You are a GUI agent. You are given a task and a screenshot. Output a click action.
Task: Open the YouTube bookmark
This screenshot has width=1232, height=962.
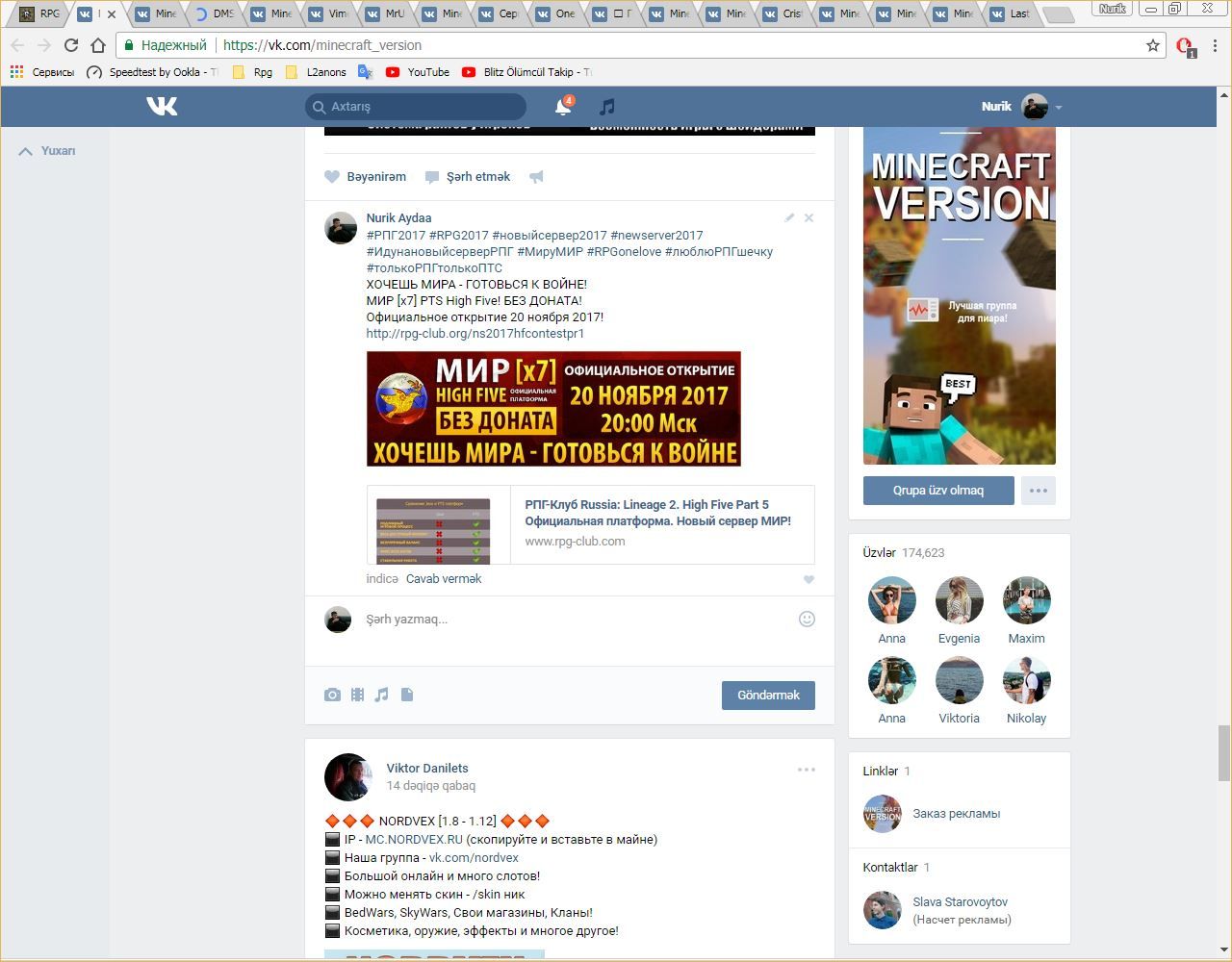[x=418, y=72]
